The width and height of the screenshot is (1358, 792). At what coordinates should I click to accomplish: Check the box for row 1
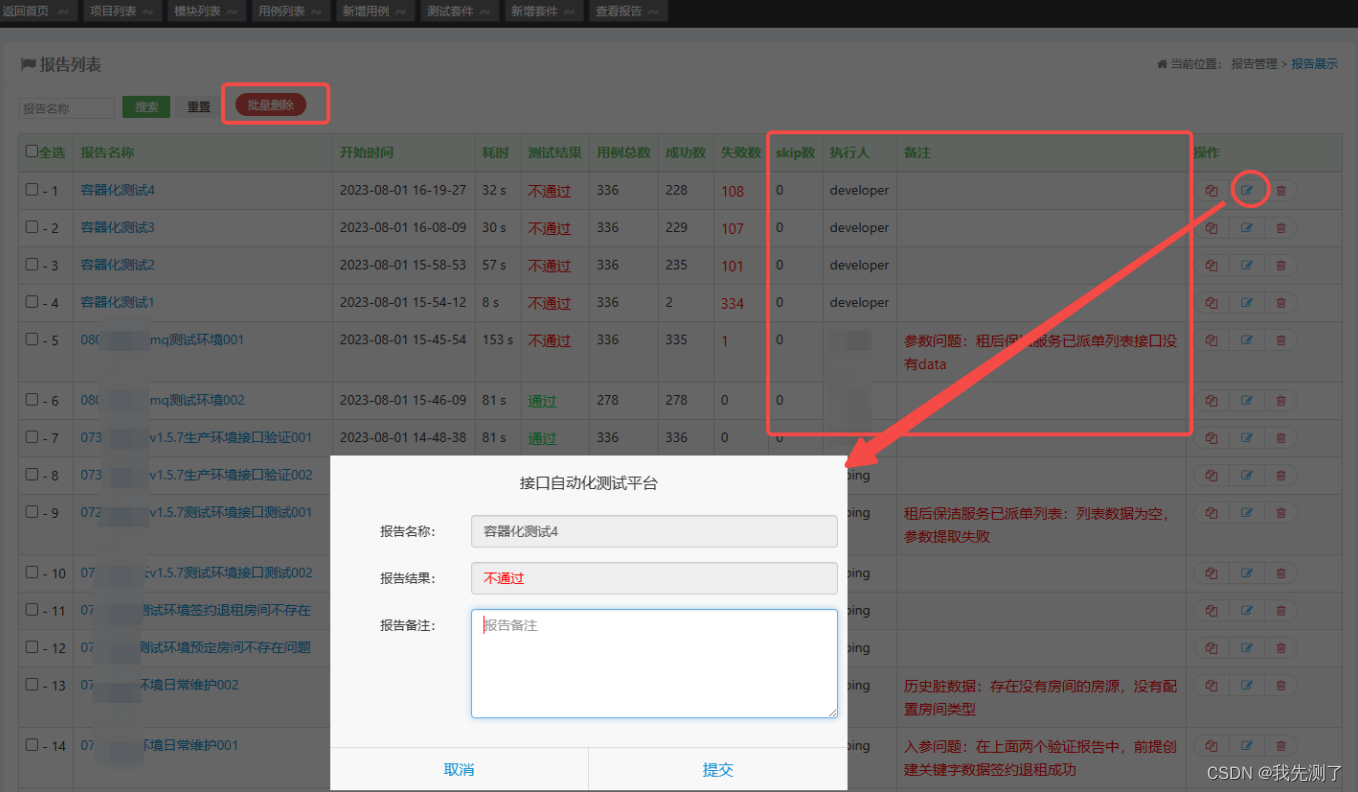pos(32,190)
